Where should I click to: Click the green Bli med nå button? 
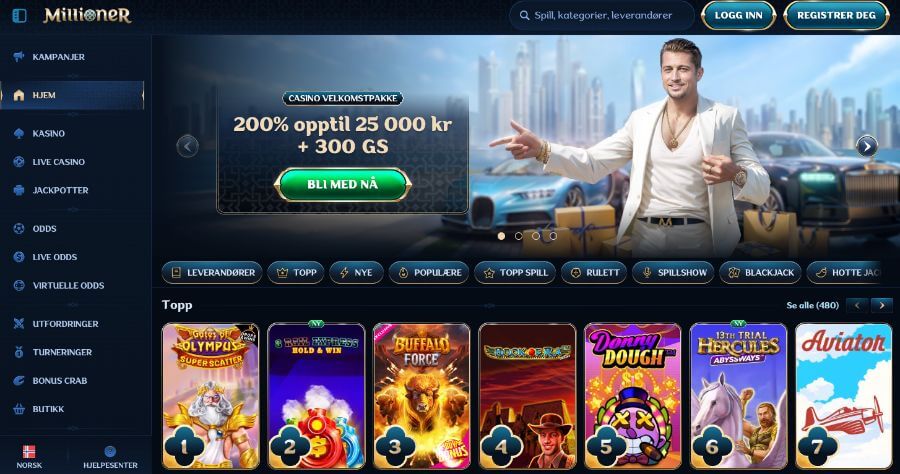(x=343, y=185)
